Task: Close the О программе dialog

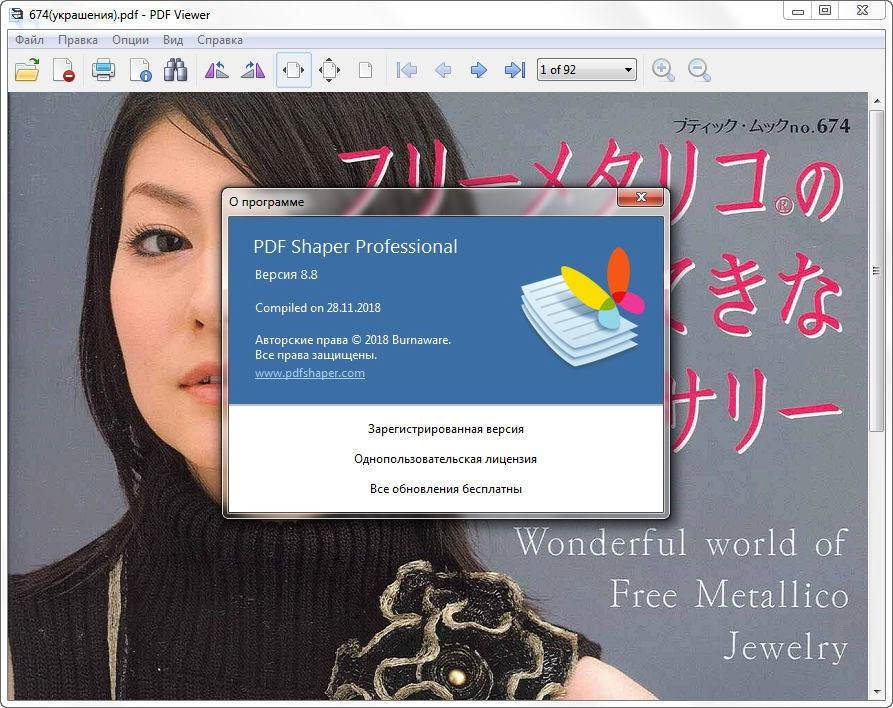Action: (641, 197)
